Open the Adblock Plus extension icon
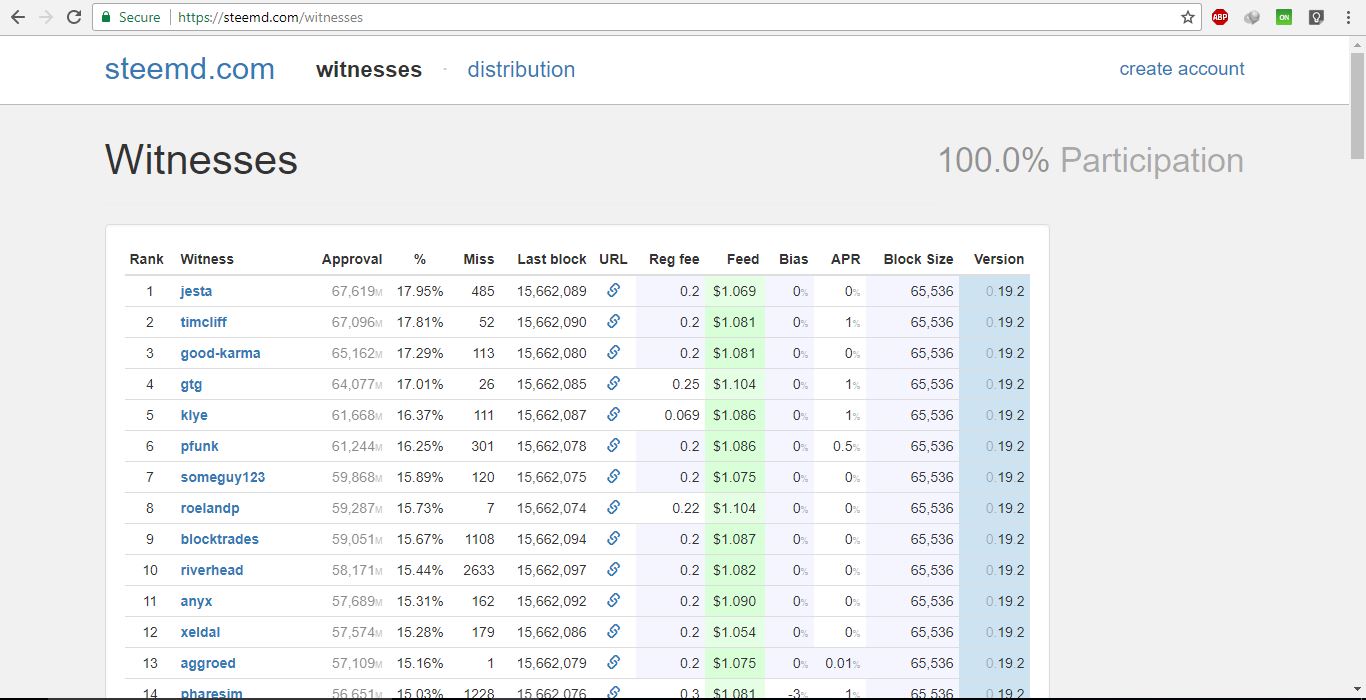Viewport: 1366px width, 700px height. click(x=1220, y=17)
